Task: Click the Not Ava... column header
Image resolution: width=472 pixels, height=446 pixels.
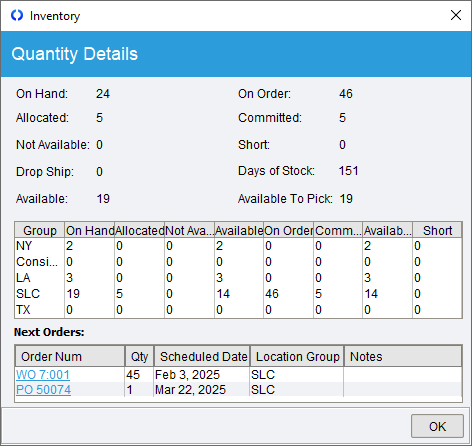Action: (189, 230)
